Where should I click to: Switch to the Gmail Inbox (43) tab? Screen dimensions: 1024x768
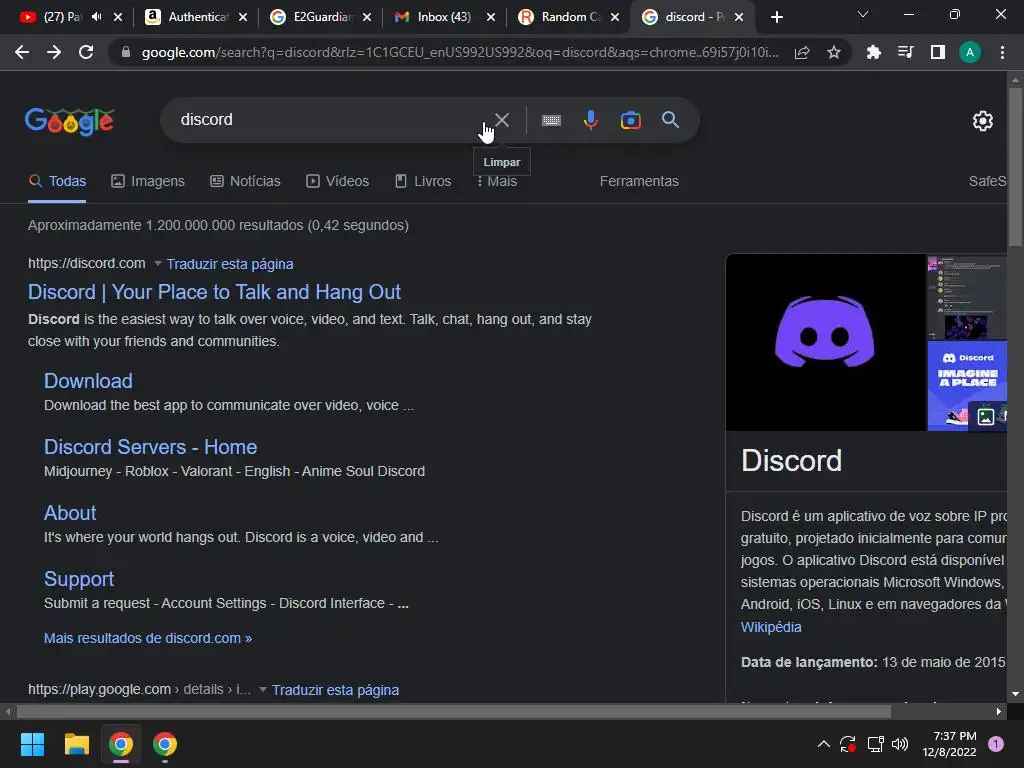pos(443,17)
